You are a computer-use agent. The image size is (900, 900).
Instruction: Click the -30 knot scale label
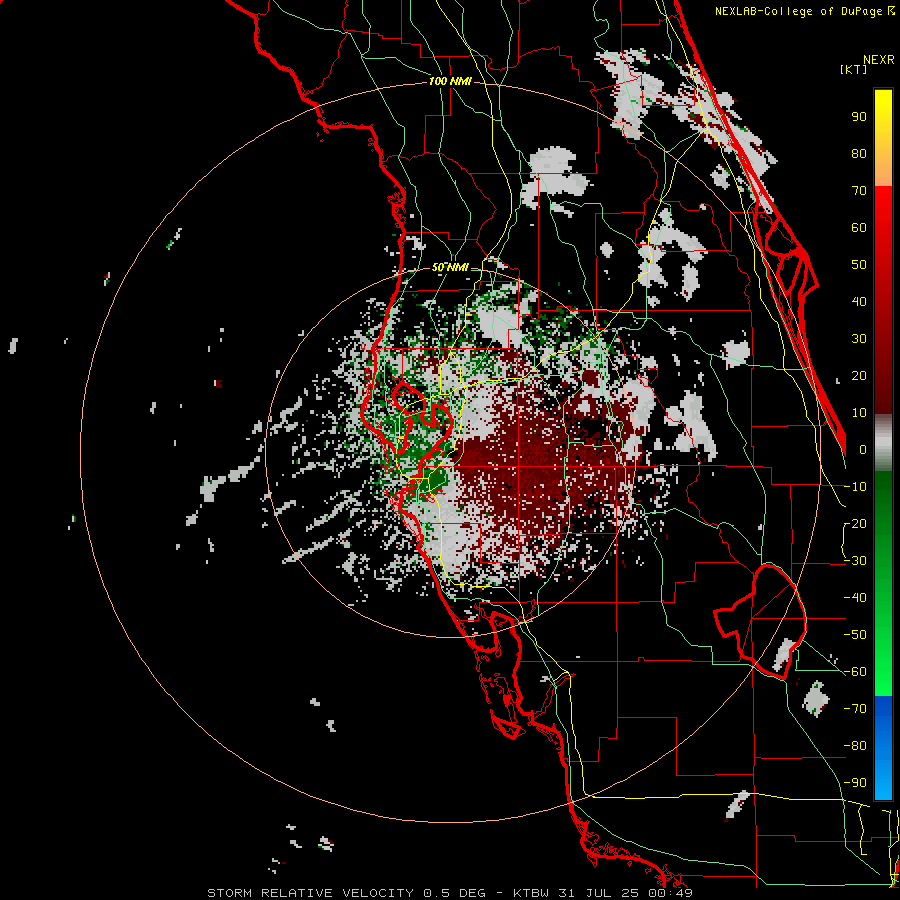[855, 561]
